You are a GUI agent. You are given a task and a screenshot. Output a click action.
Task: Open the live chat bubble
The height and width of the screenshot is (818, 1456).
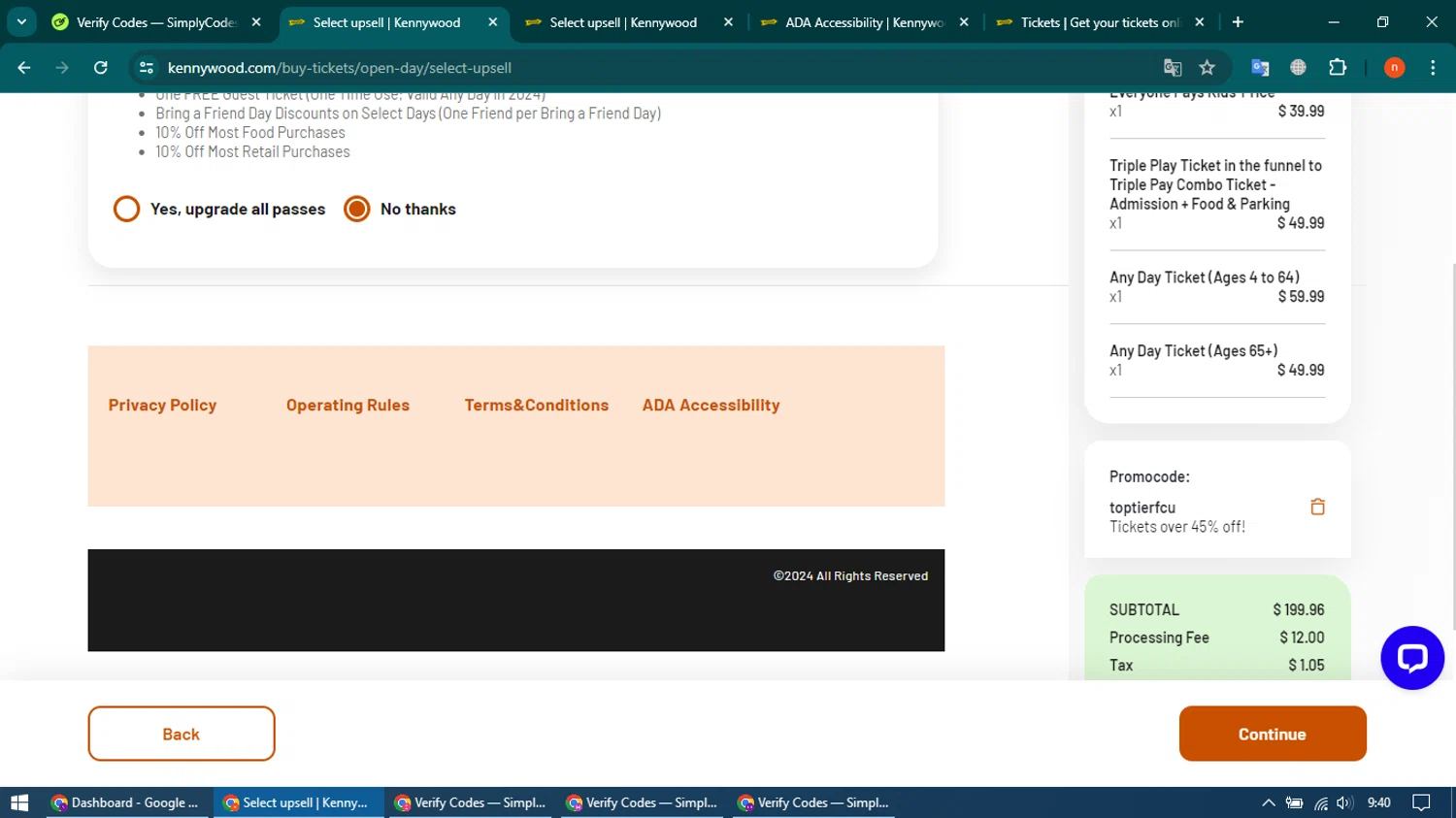[x=1412, y=658]
